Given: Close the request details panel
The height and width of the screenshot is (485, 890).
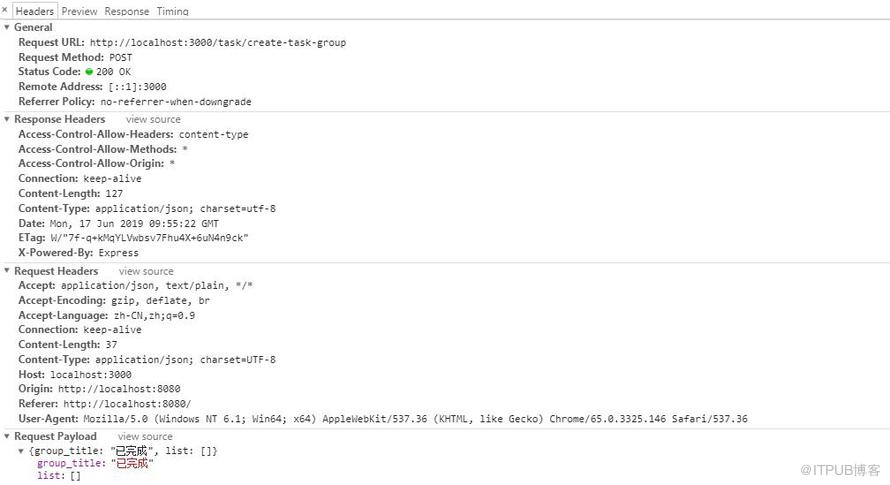Looking at the screenshot, I should point(5,10).
